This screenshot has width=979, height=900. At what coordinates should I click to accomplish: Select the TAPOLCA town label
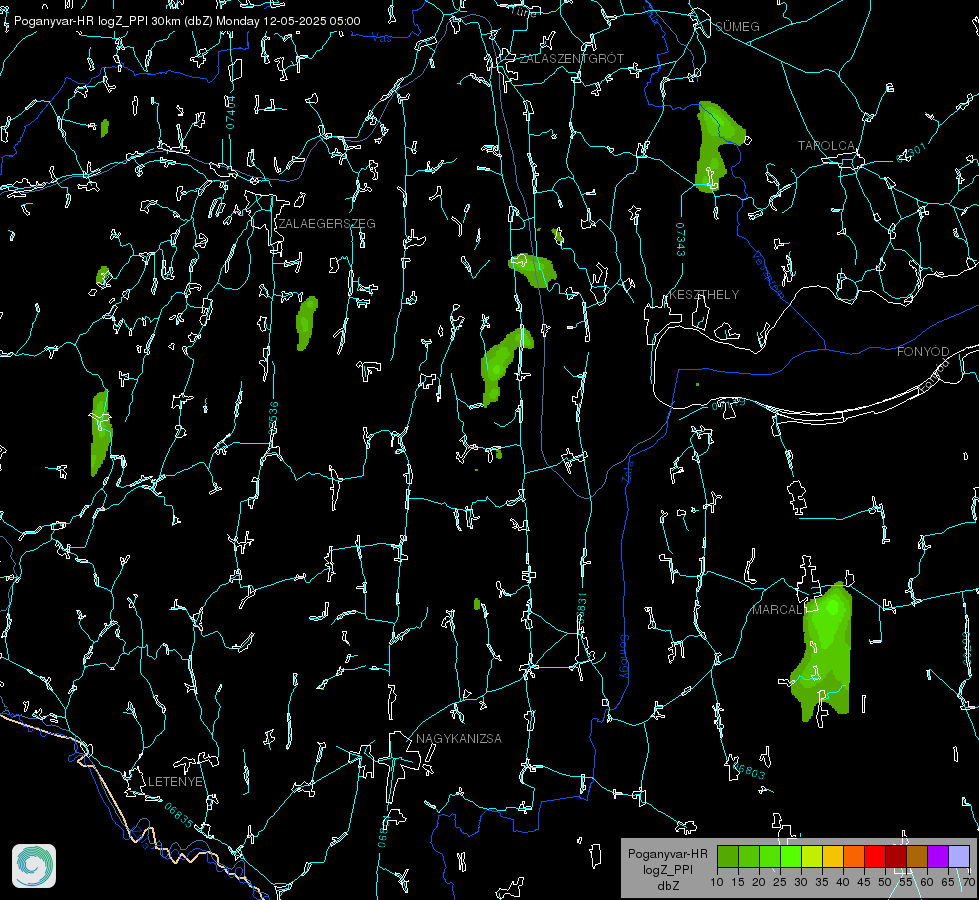pyautogui.click(x=826, y=146)
